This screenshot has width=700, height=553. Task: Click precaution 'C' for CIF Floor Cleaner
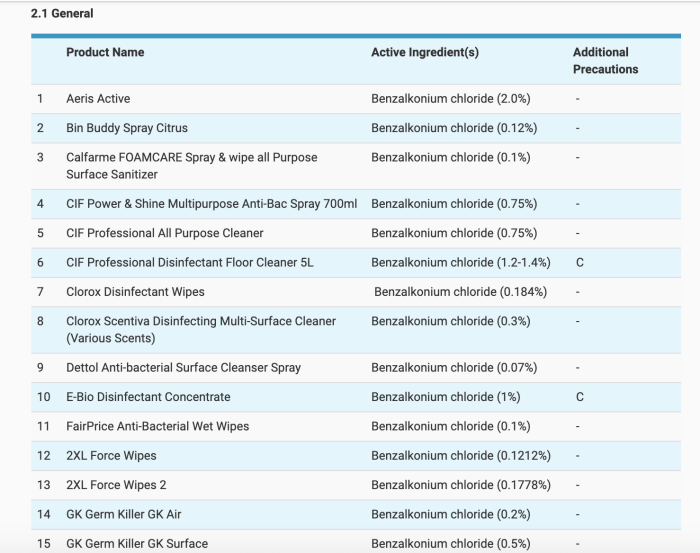[579, 263]
